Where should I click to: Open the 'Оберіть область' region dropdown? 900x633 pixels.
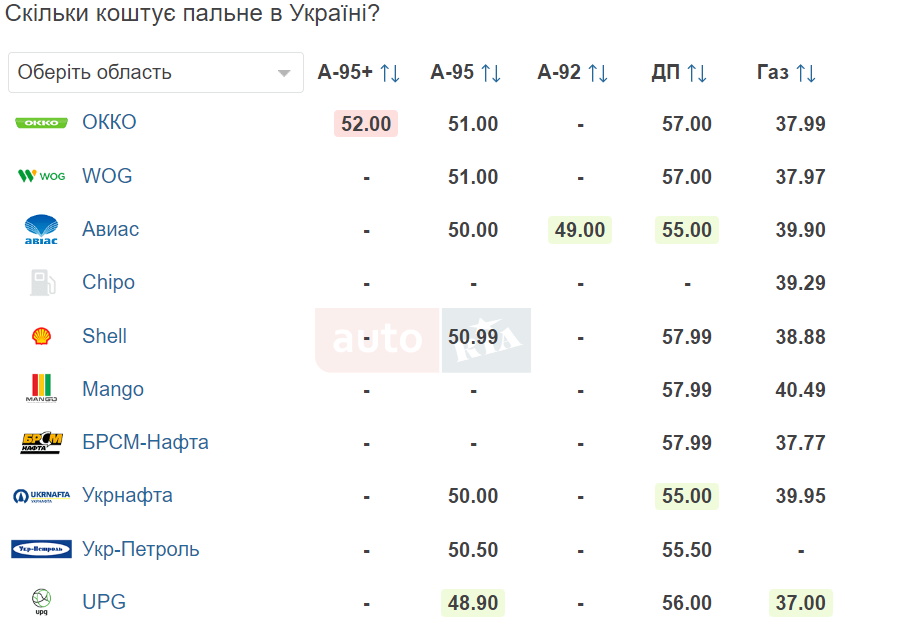pos(155,73)
